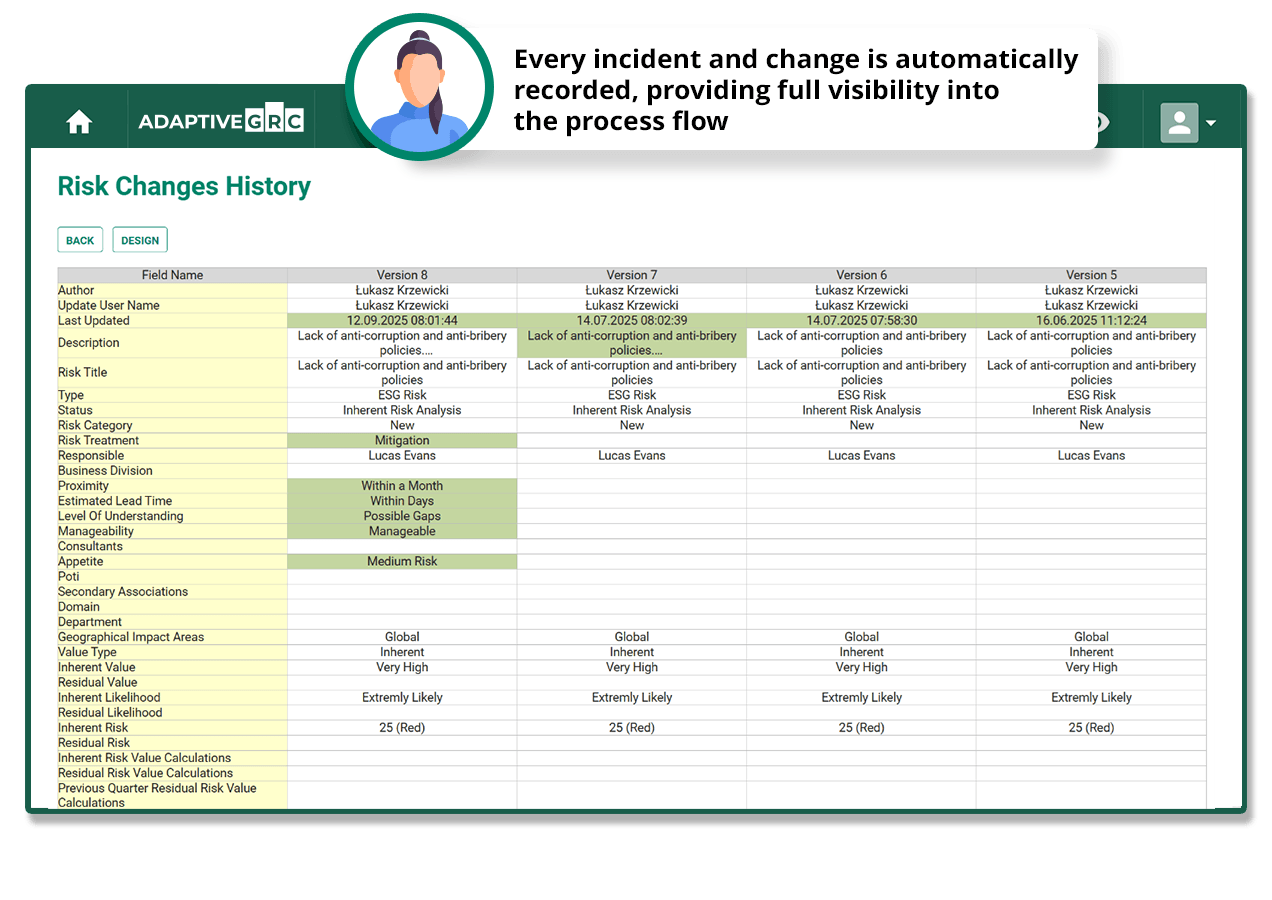Select the Possible Gaps cell
Image resolution: width=1272 pixels, height=900 pixels.
point(402,516)
